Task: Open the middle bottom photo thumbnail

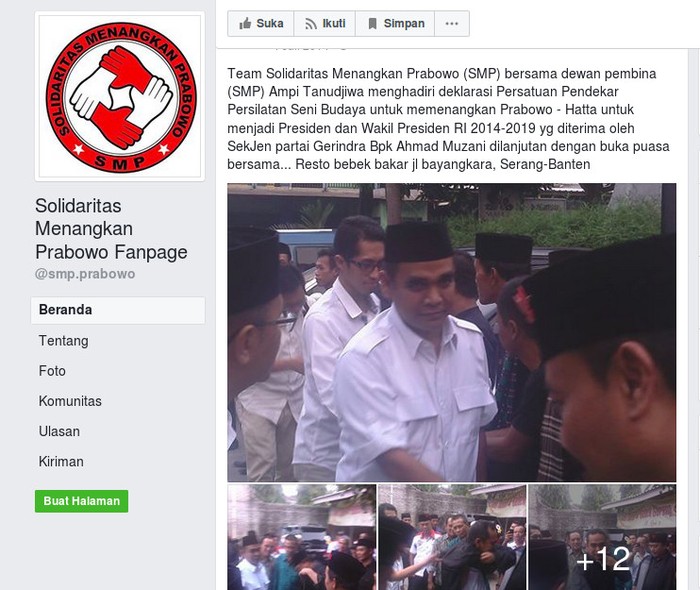Action: point(452,537)
